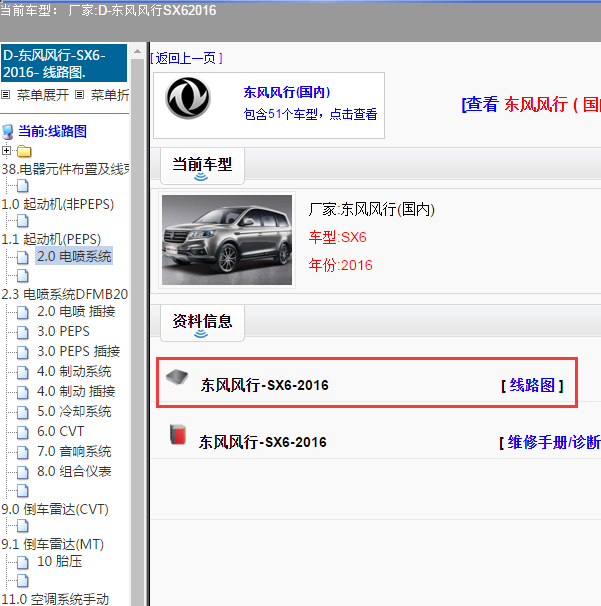Viewport: 601px width, 606px height.
Task: Click the red book icon for 维修手册 row
Action: (x=178, y=434)
